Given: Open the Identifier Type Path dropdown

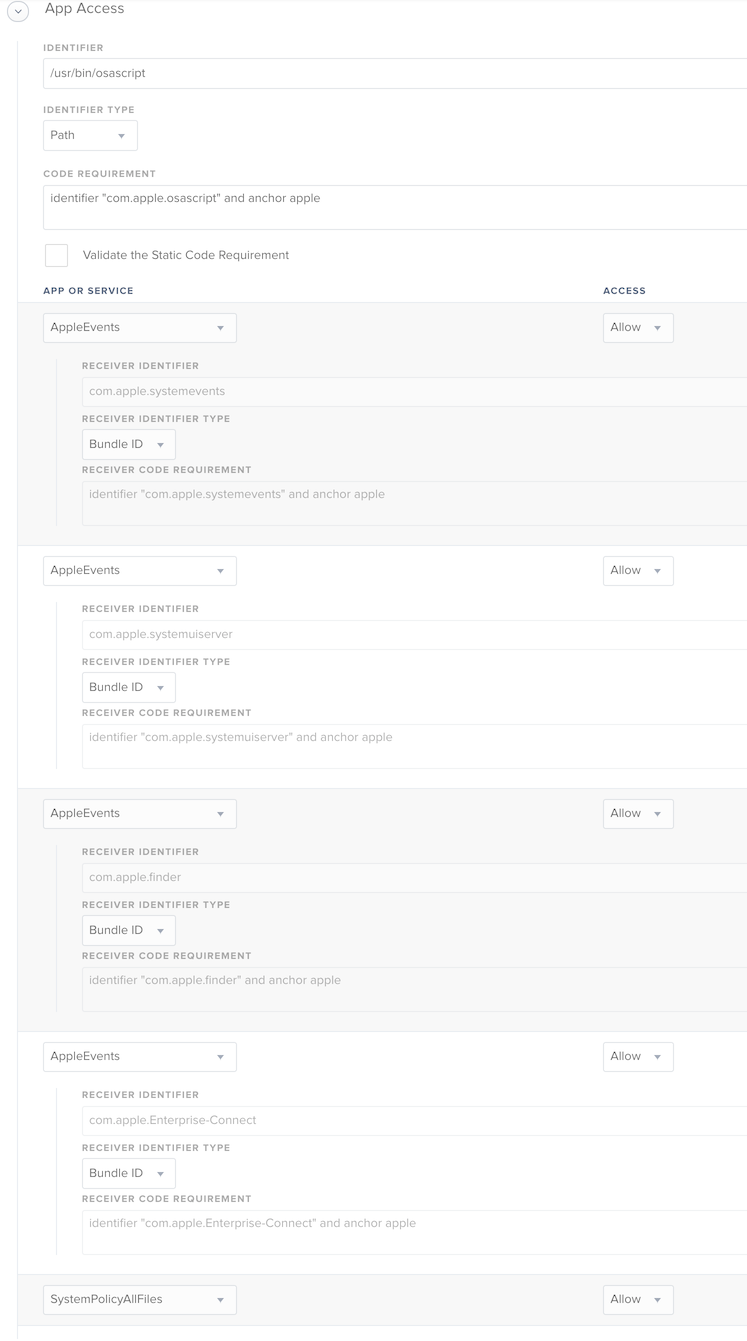Looking at the screenshot, I should [x=90, y=135].
